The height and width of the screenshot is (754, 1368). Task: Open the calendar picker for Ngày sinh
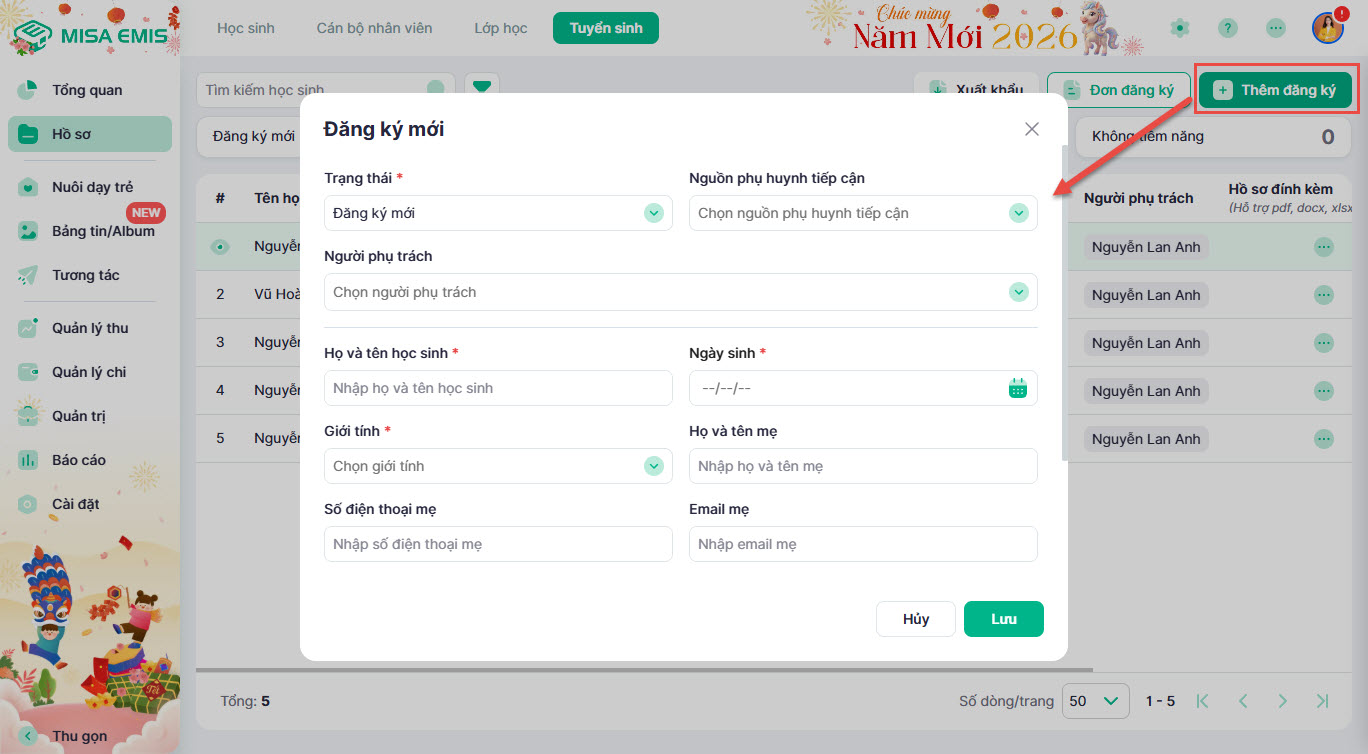coord(1018,388)
